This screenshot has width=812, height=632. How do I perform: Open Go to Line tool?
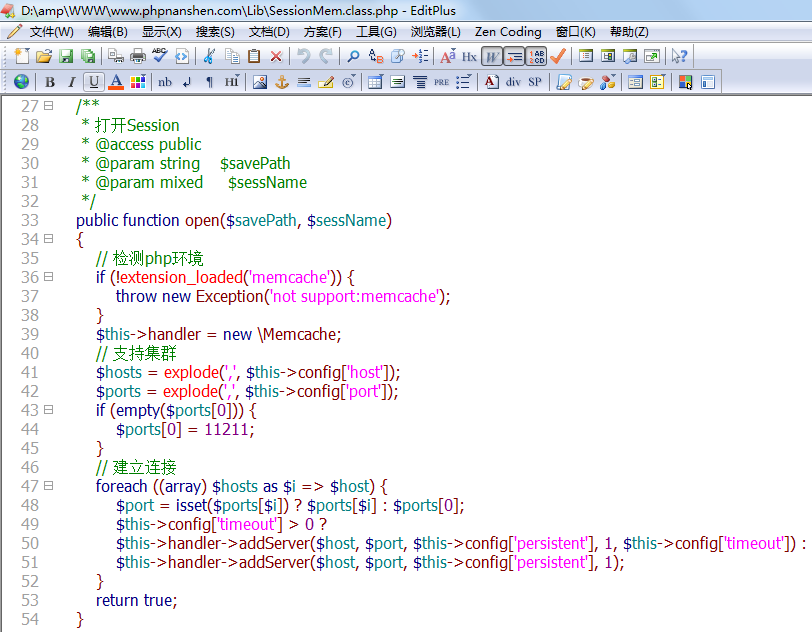pyautogui.click(x=420, y=56)
